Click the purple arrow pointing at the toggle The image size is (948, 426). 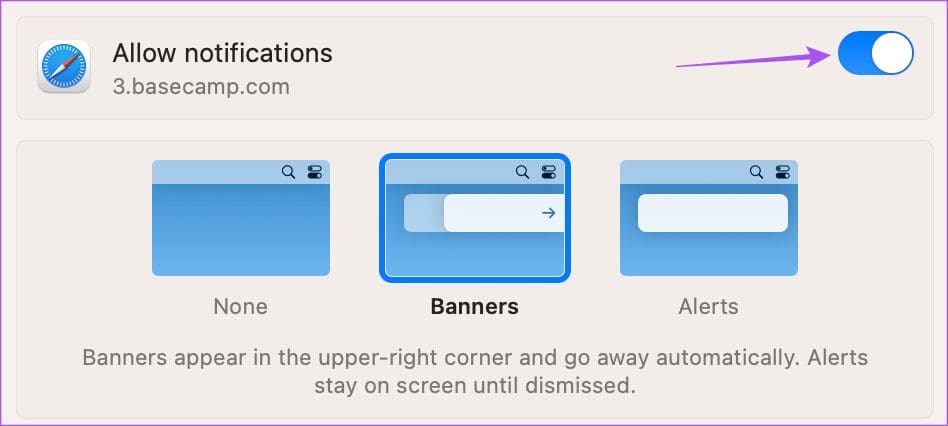point(753,59)
